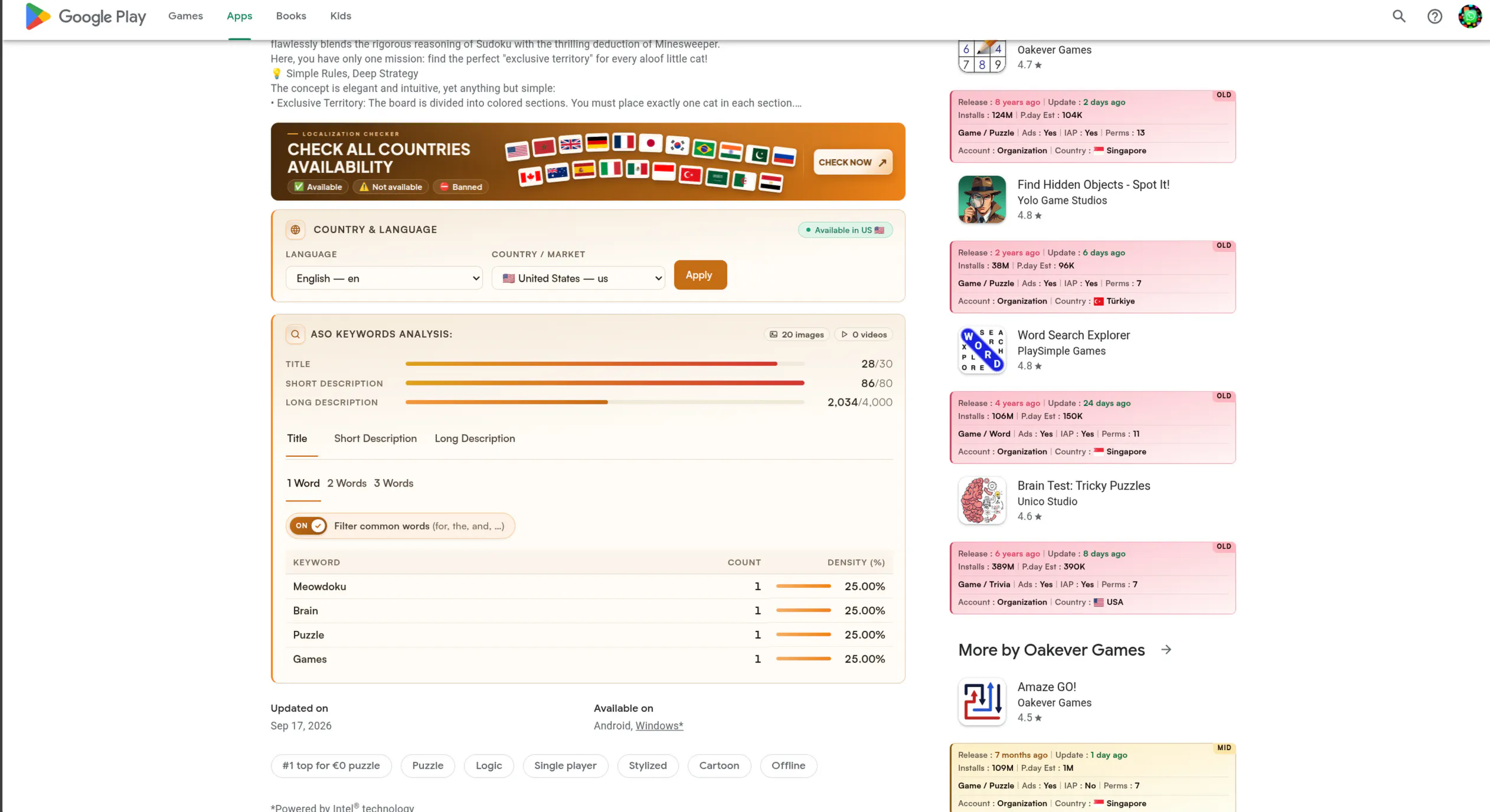Click the 20 images badge
The width and height of the screenshot is (1490, 812).
pos(797,335)
